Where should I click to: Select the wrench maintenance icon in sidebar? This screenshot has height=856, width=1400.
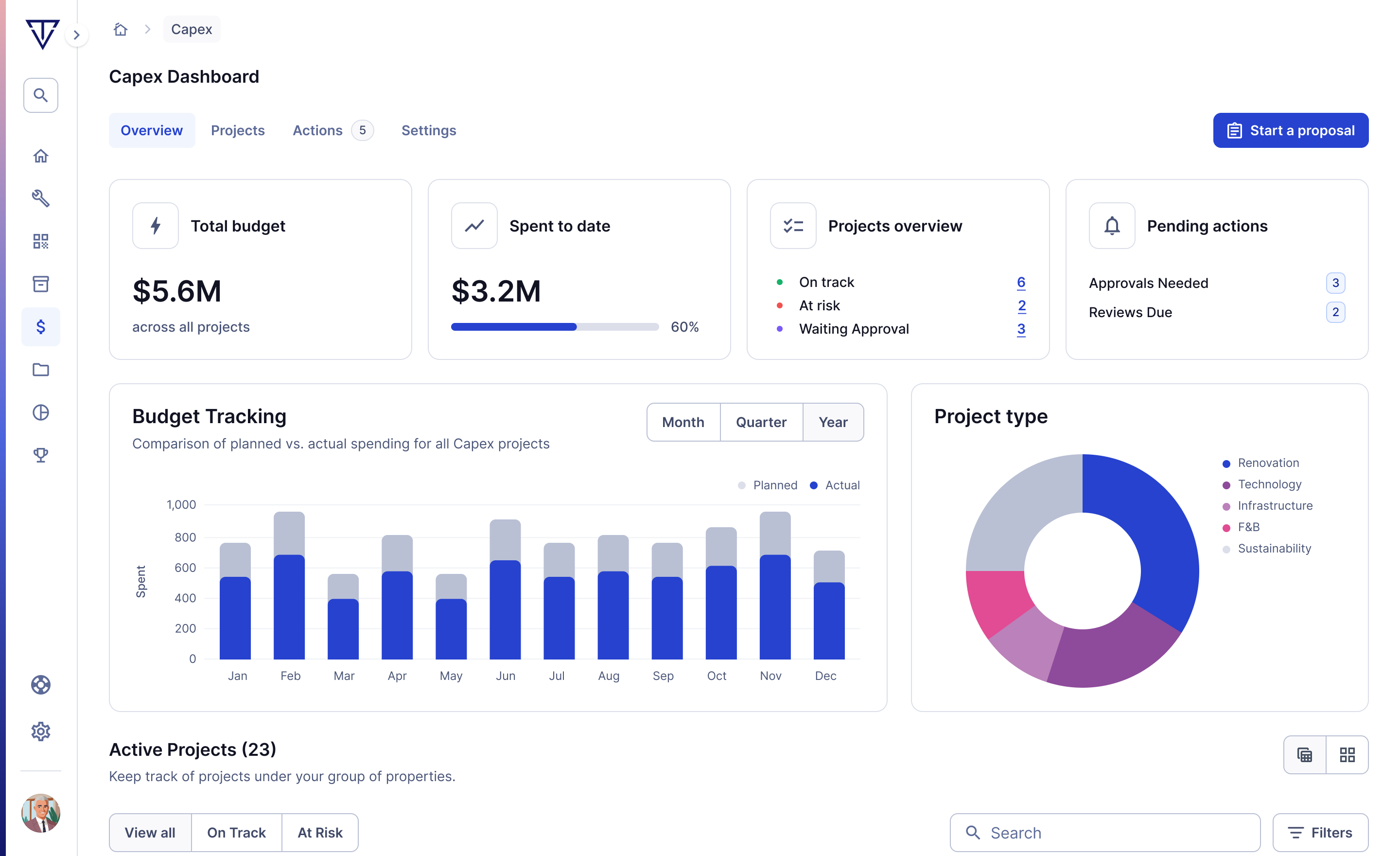coord(40,198)
